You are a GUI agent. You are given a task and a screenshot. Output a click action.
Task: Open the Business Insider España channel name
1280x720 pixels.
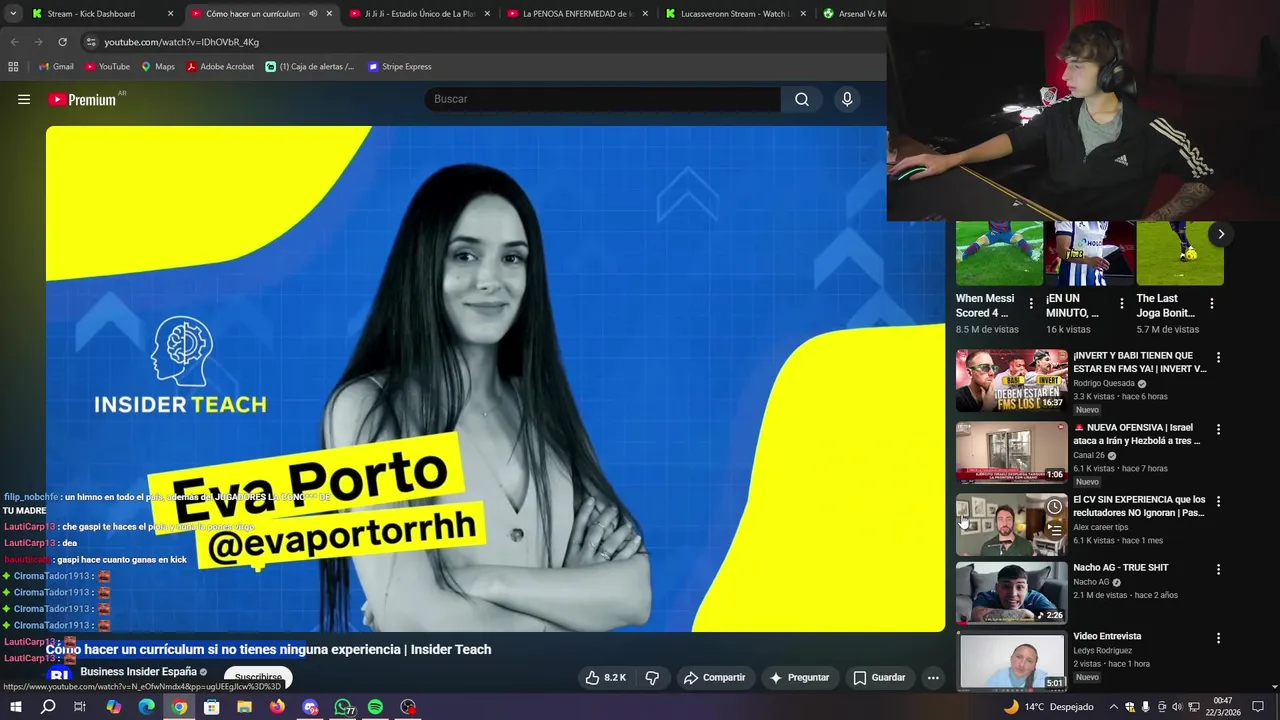click(x=138, y=672)
